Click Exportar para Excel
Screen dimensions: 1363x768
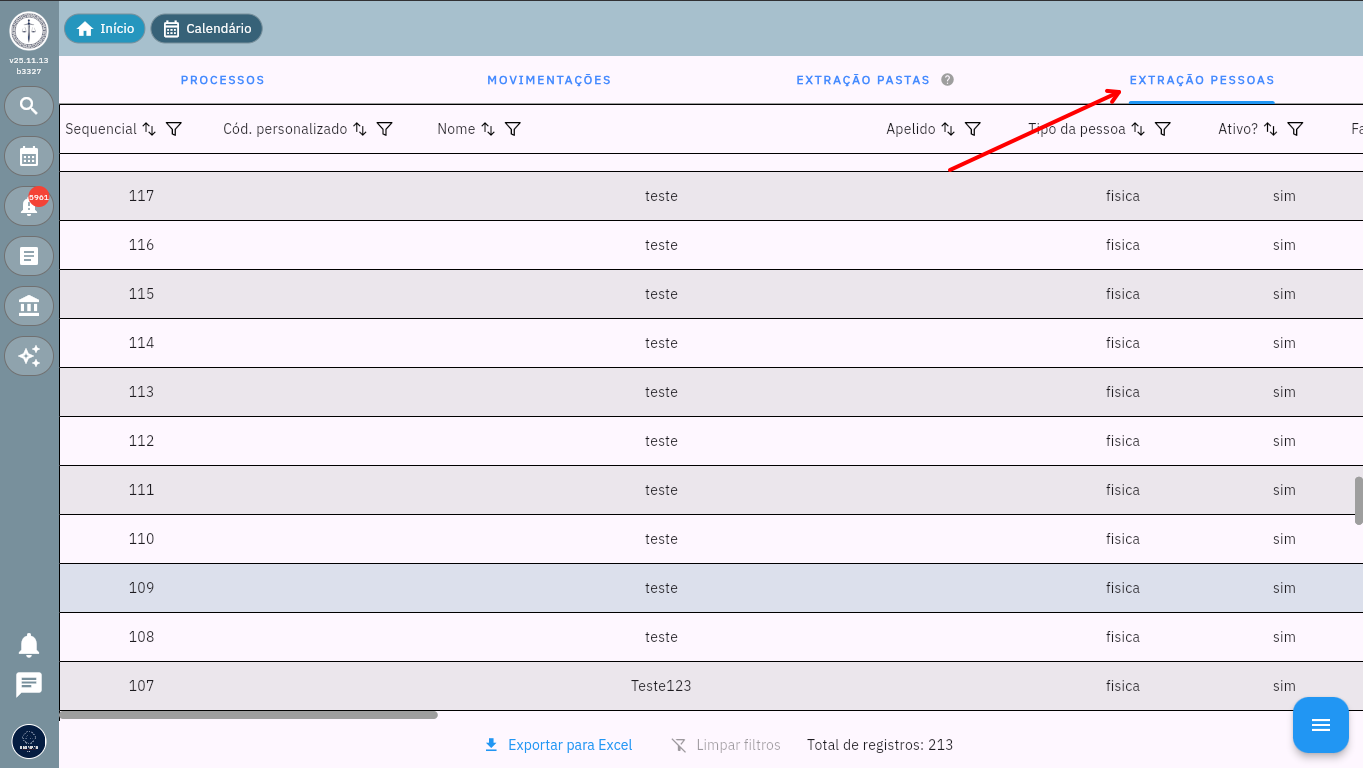click(559, 745)
